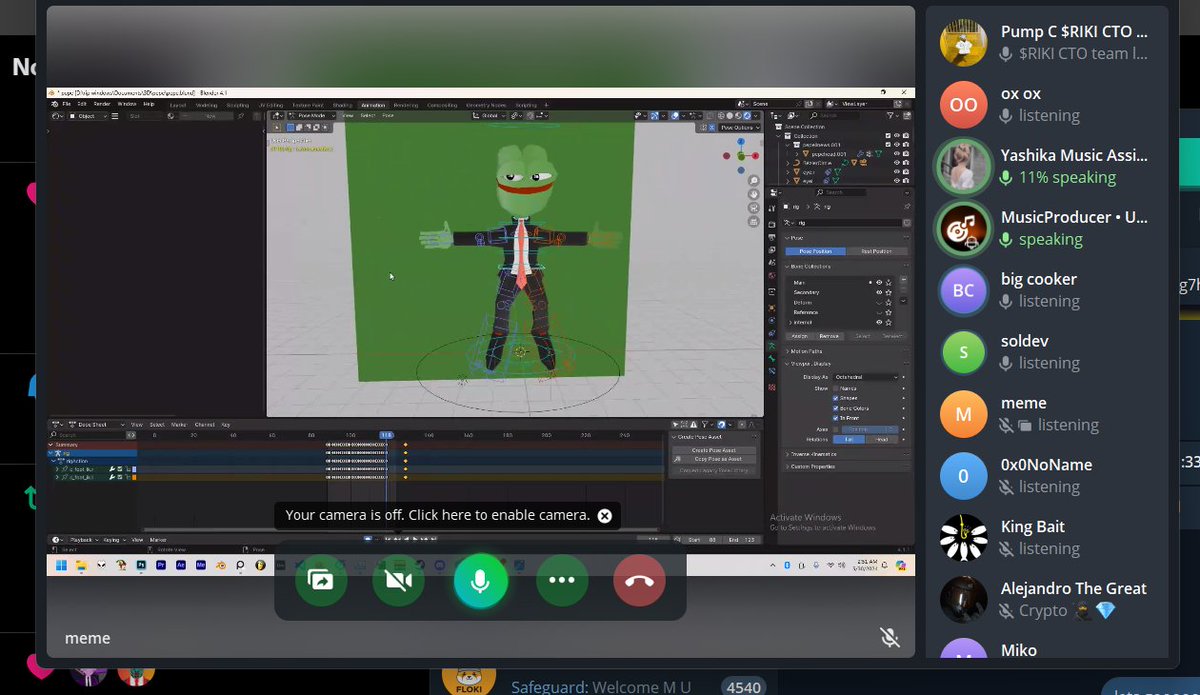The image size is (1200, 695).
Task: Click the muted mic icon on meme's video tile
Action: pos(889,637)
